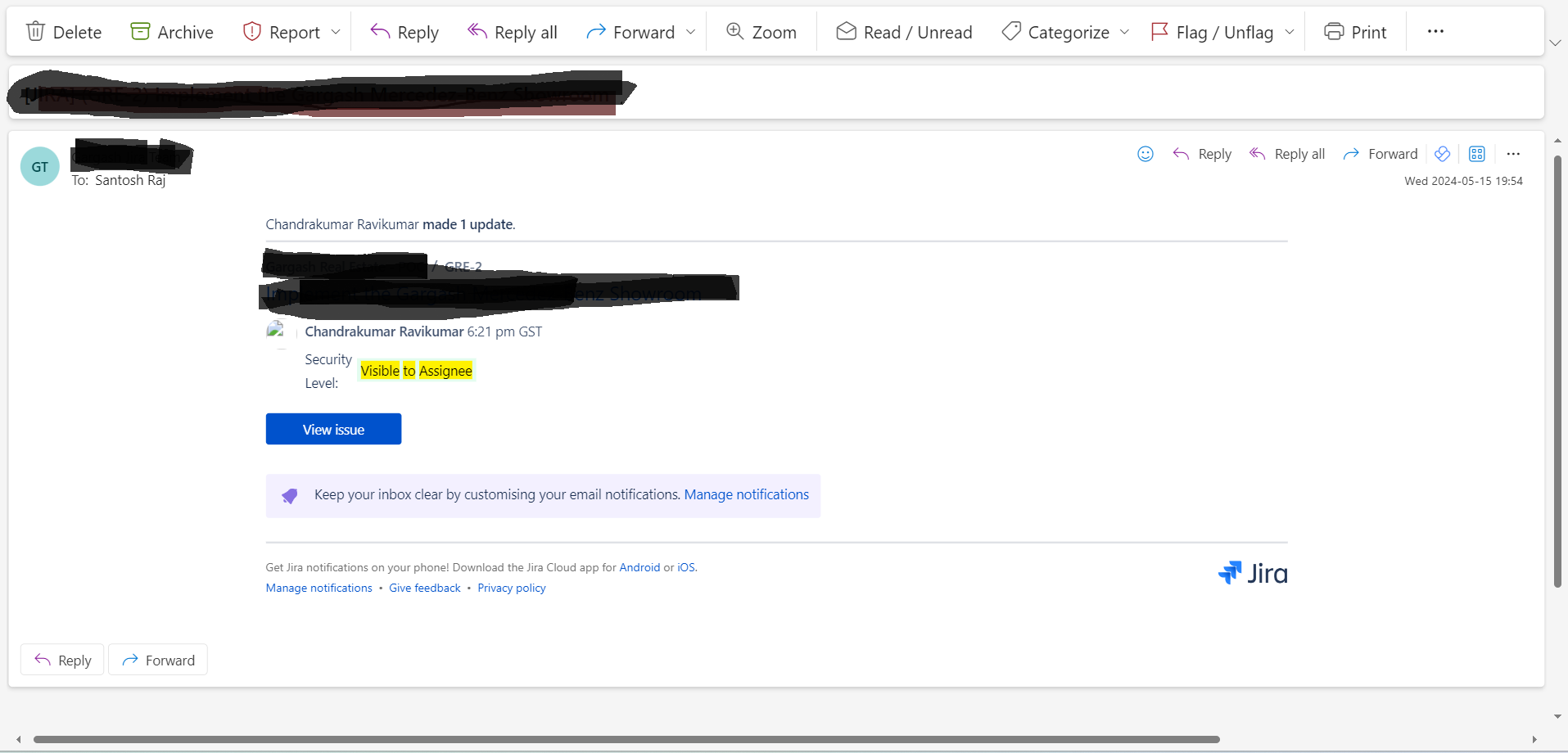Open the message's ellipsis actions menu
This screenshot has height=753, width=1568.
coord(1512,154)
